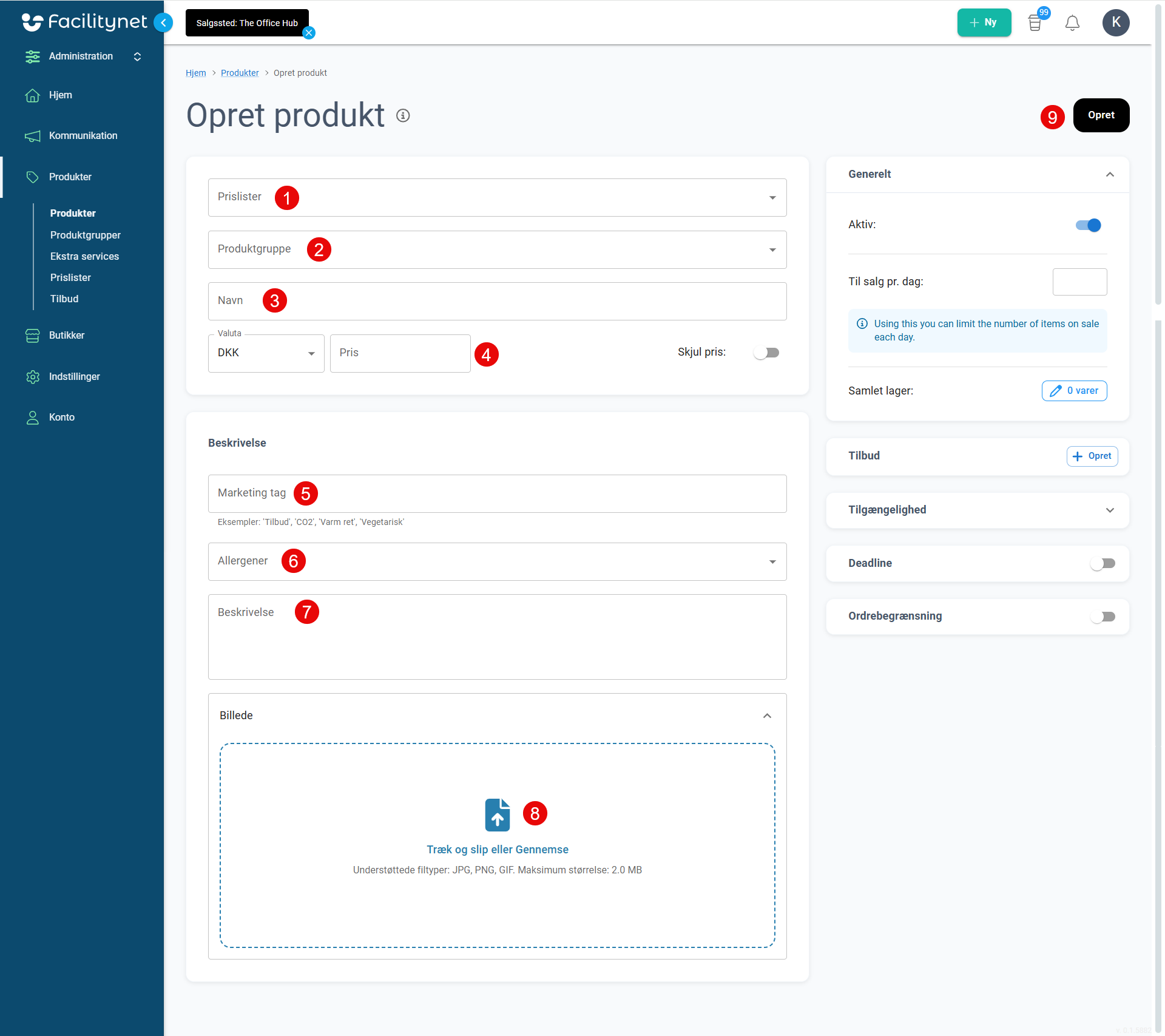Focus the Pris input field
Screen dimensions: 1165x1036
click(400, 353)
